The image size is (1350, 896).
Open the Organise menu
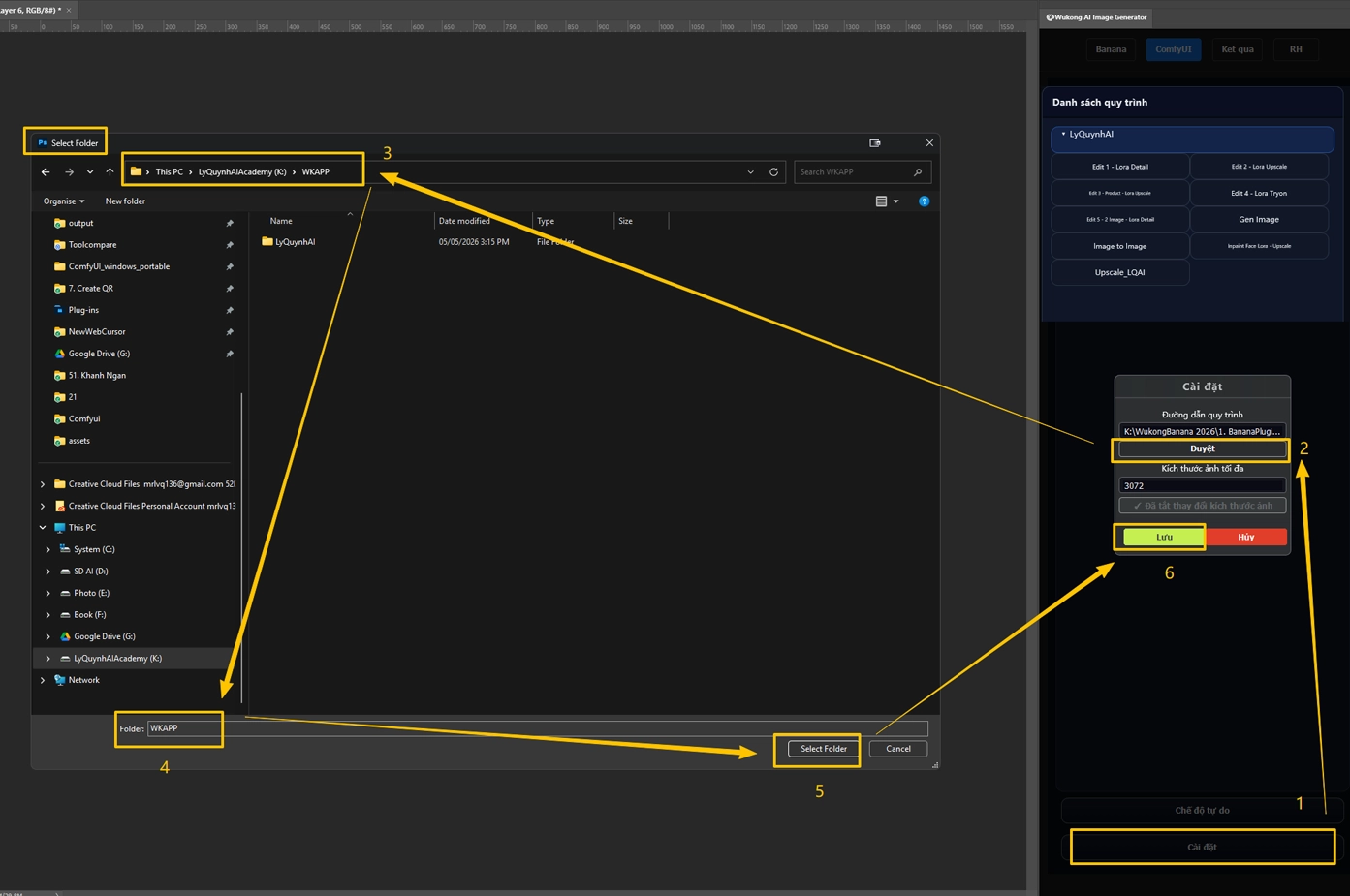(x=64, y=201)
